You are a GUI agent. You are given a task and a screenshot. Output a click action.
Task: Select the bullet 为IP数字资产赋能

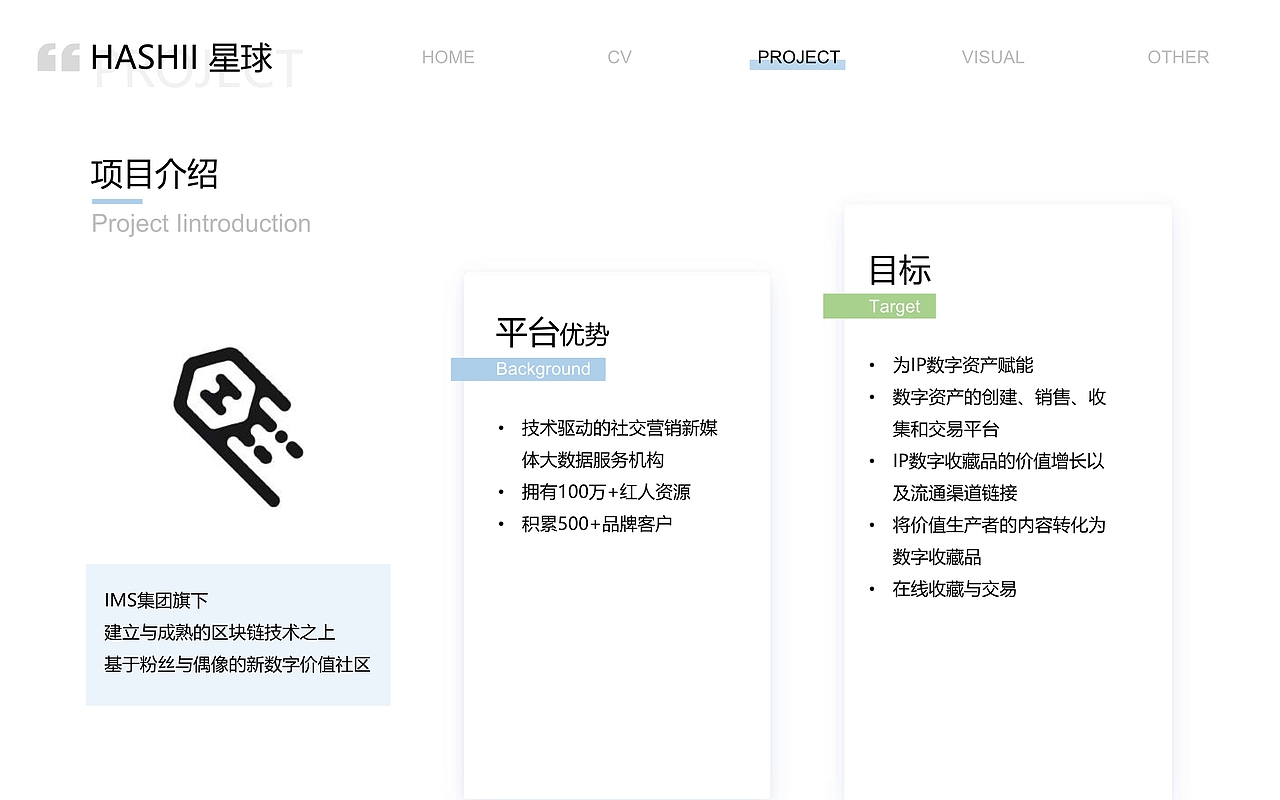(963, 365)
